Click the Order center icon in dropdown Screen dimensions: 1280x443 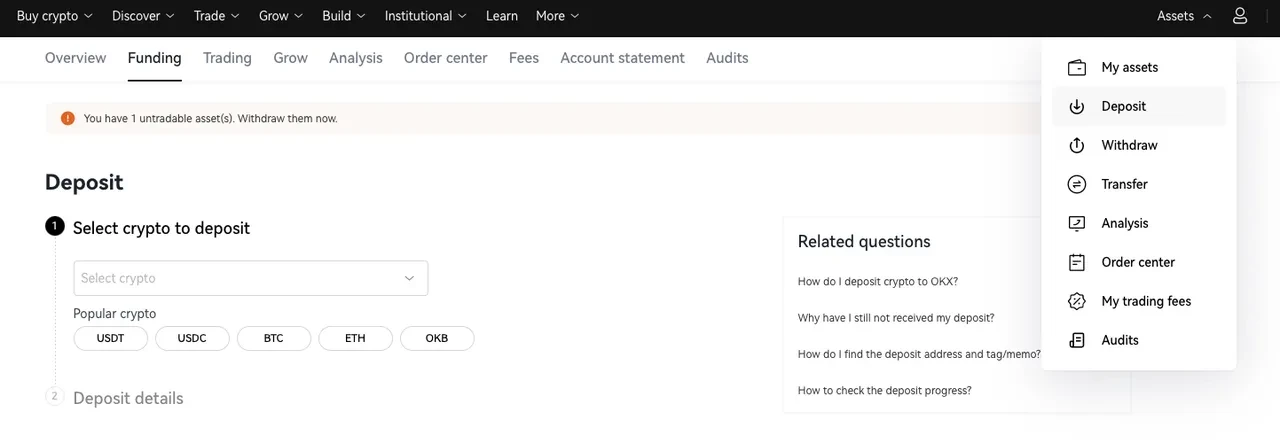coord(1077,262)
